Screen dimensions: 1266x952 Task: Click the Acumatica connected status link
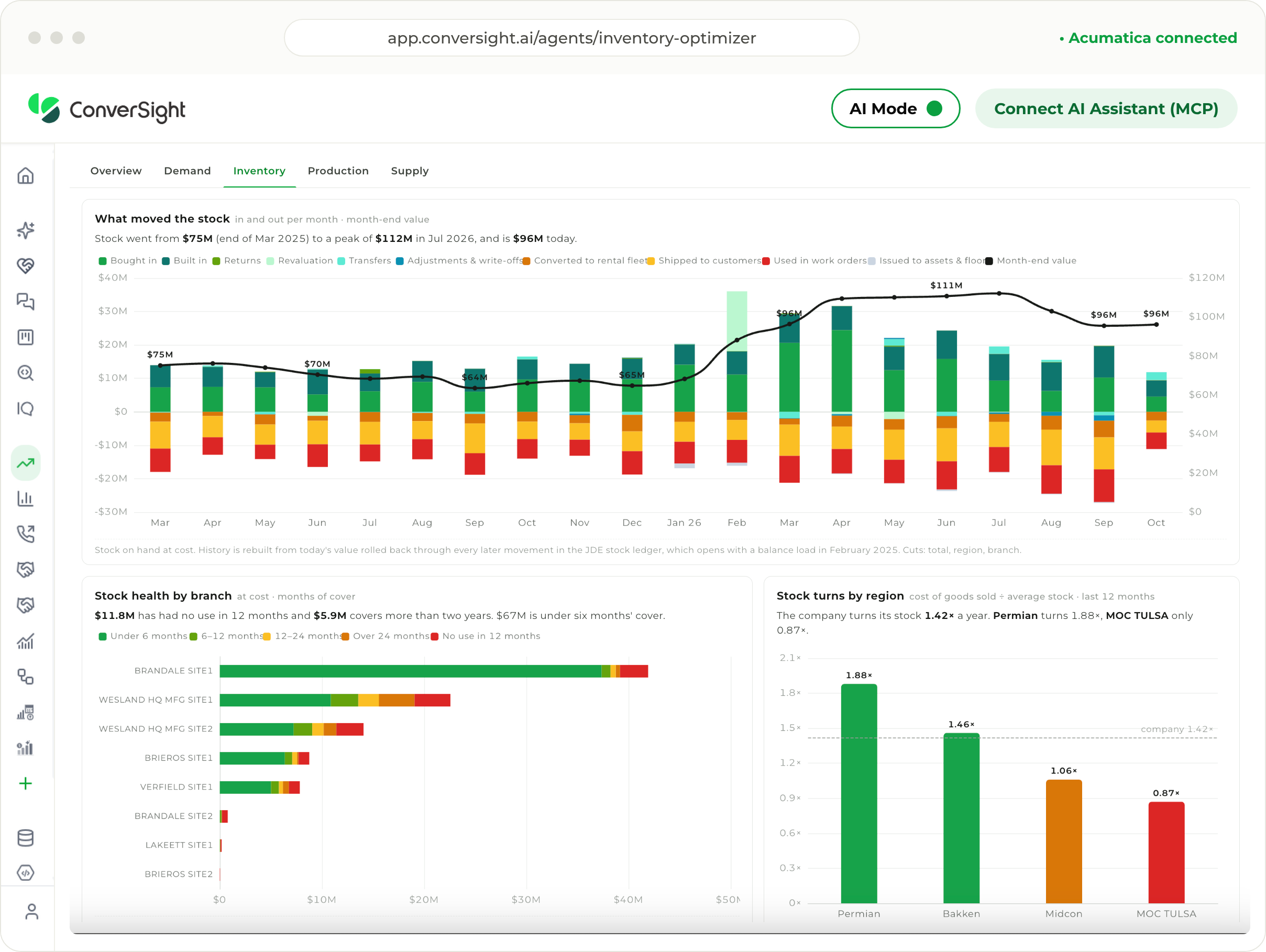[x=1148, y=38]
